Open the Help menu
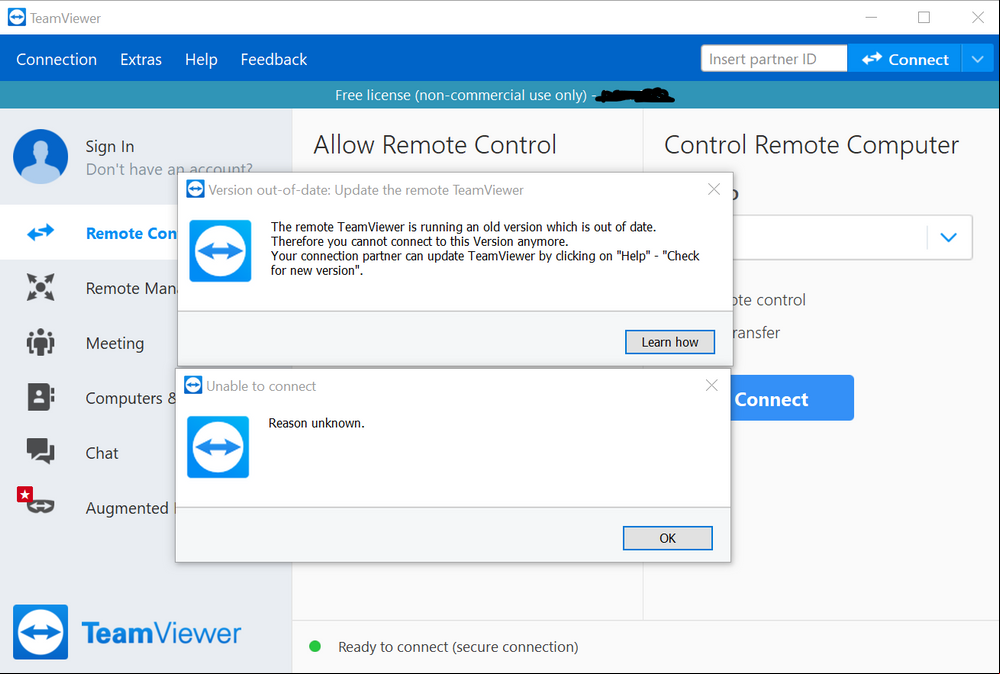 201,59
